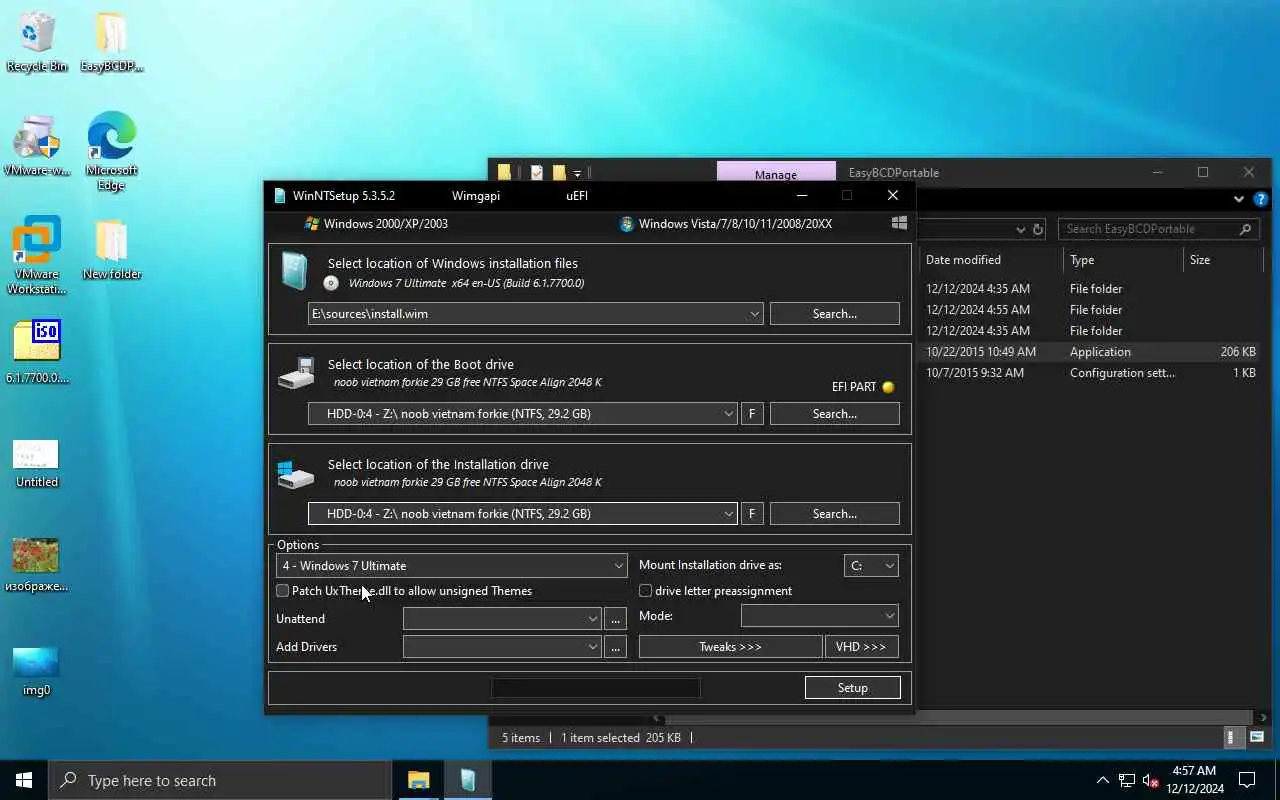
Task: Click the Windows logo icon at WinNTSetup top right
Action: (899, 223)
